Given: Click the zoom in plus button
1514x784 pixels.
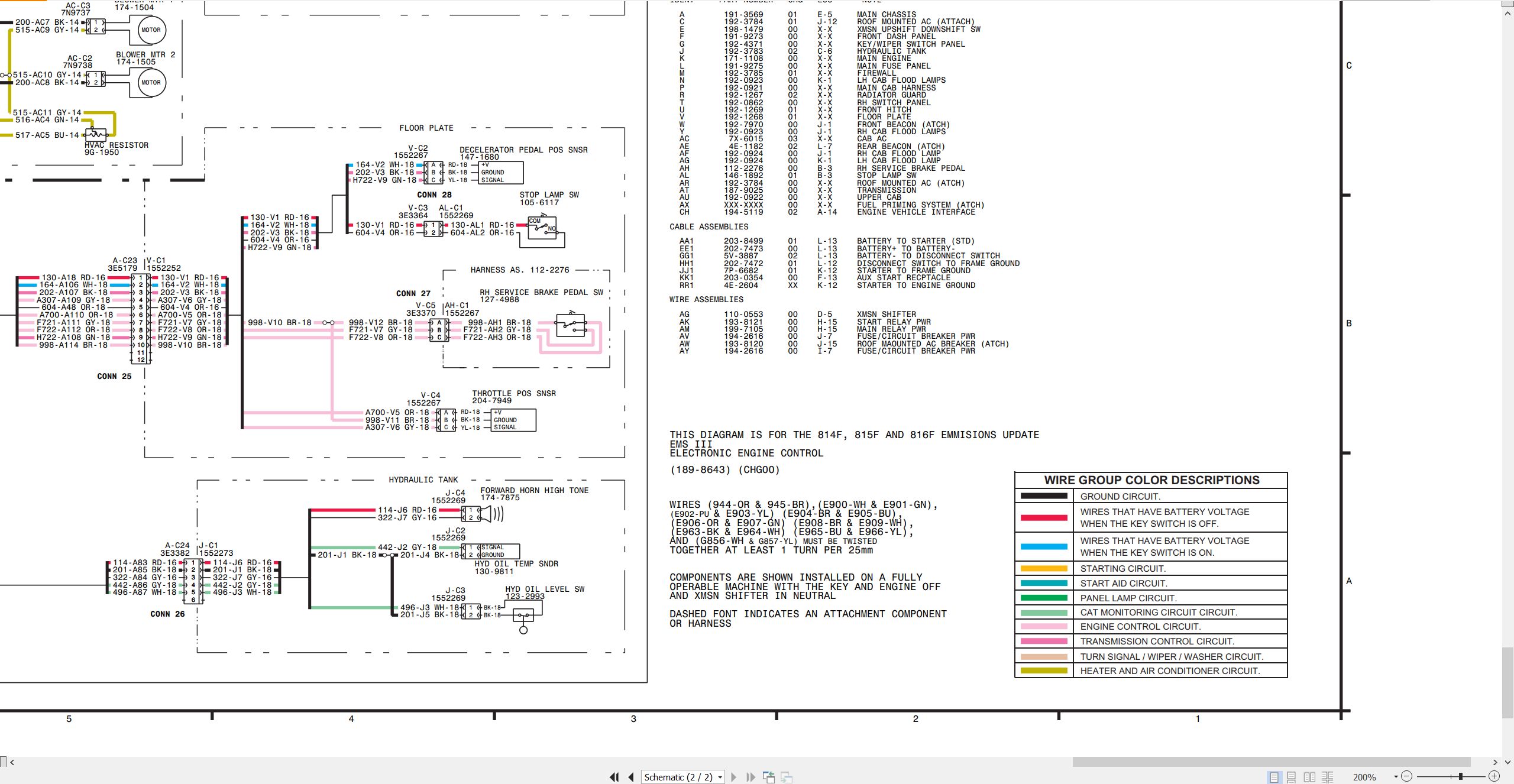Looking at the screenshot, I should [1494, 776].
